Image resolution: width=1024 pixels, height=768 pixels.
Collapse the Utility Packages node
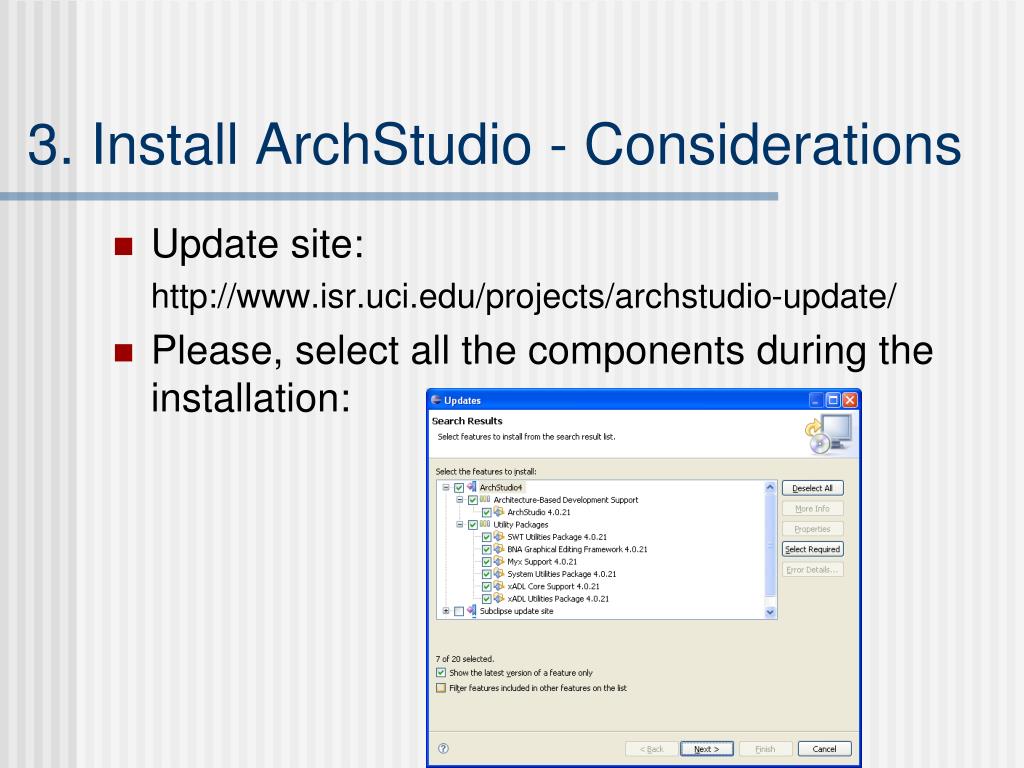click(459, 524)
